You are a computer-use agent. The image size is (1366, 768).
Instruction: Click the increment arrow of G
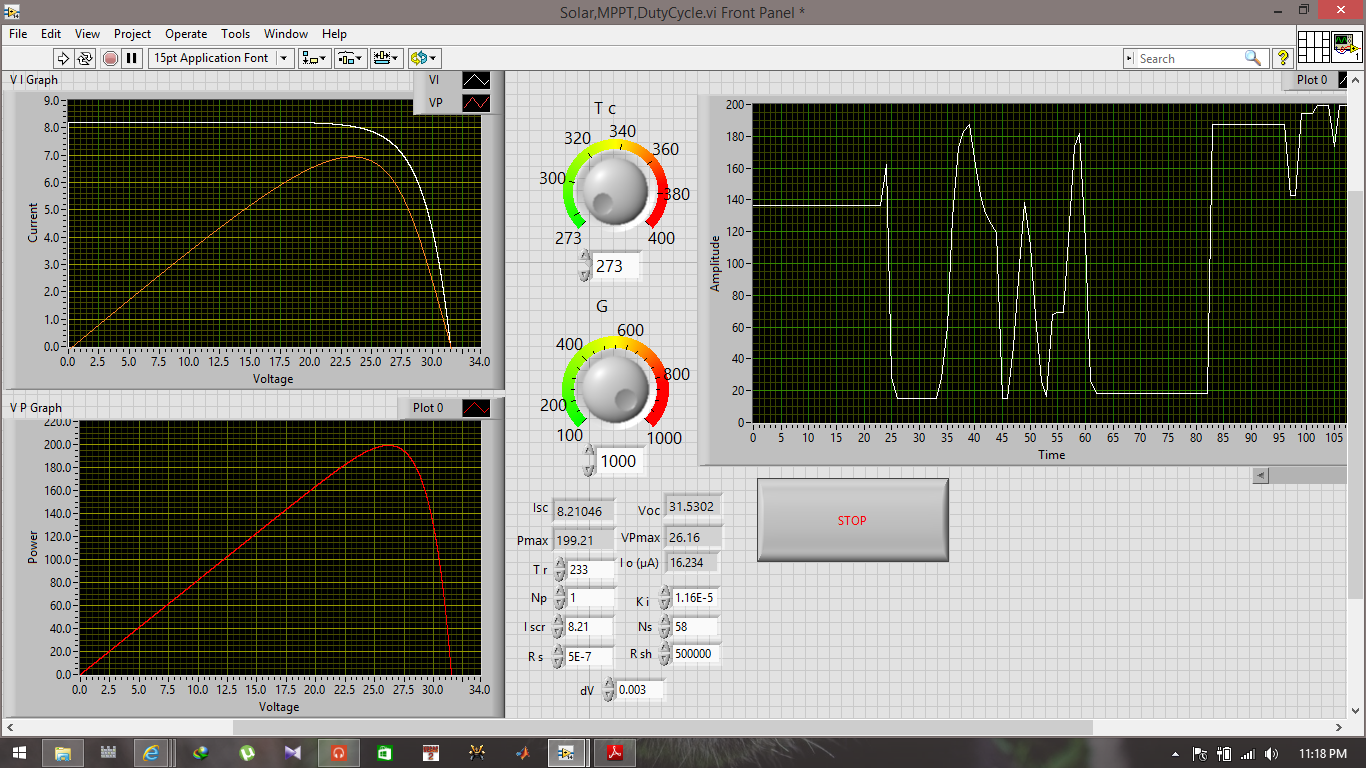point(589,453)
